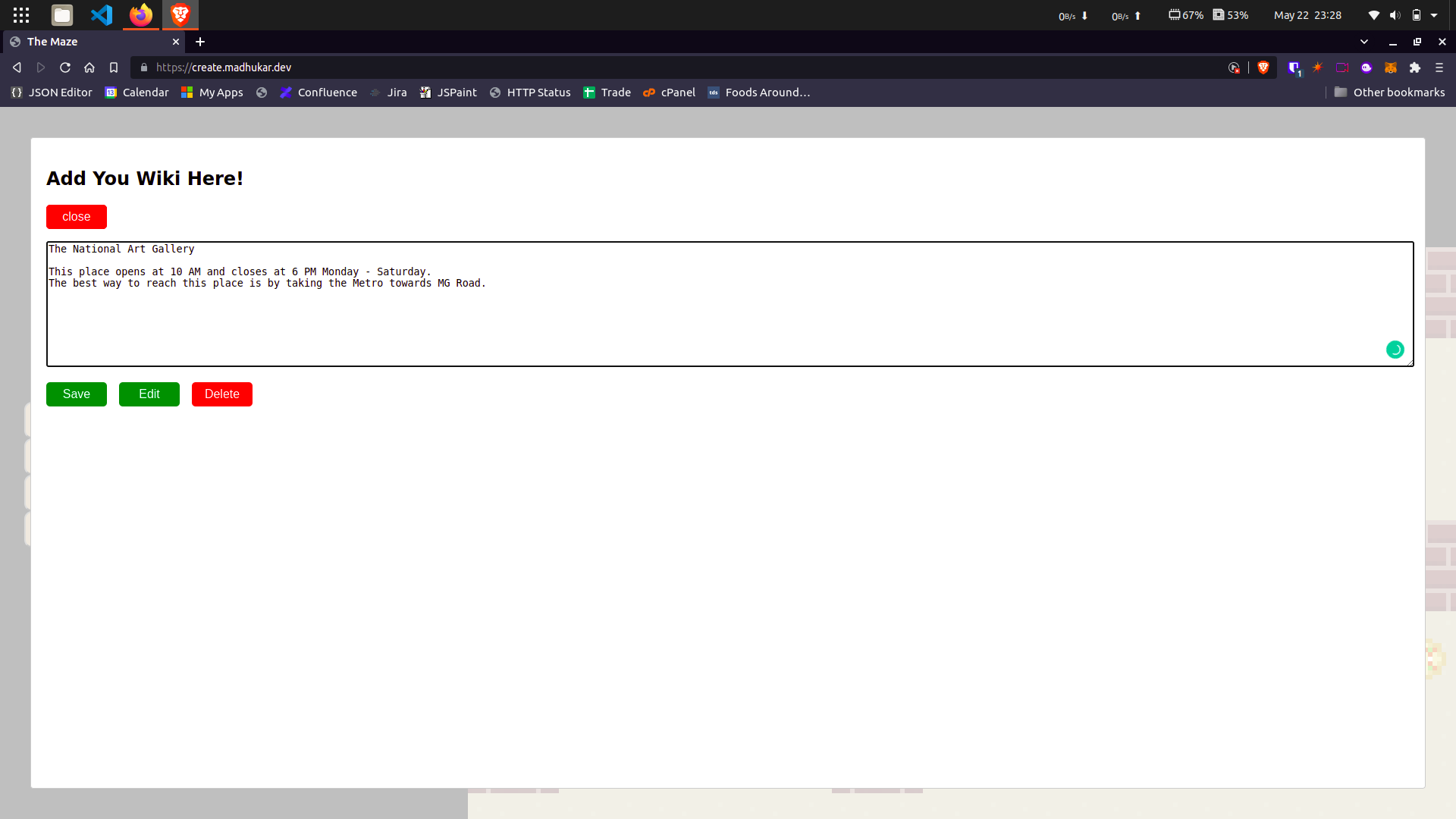
Task: Click the heading Add You Wiki Here!
Action: [145, 178]
